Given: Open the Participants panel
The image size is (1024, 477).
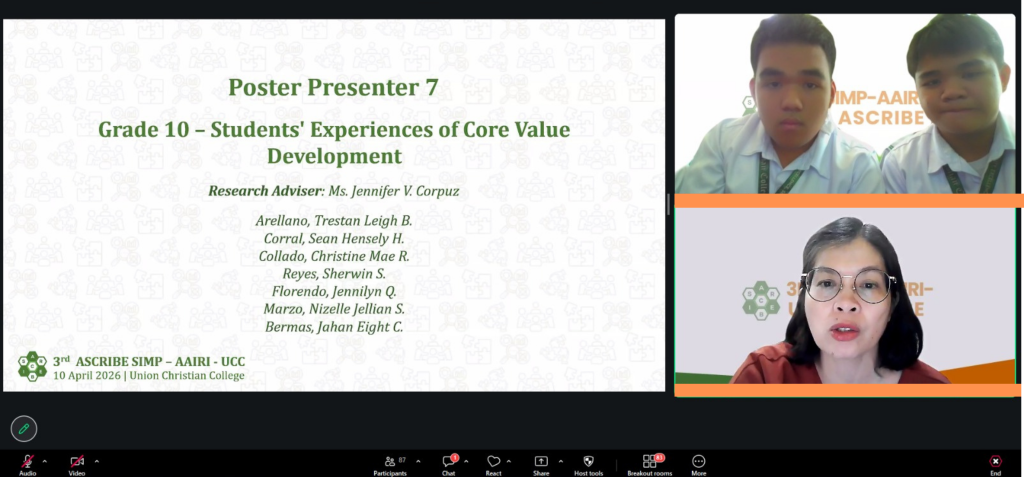Looking at the screenshot, I should (x=390, y=461).
